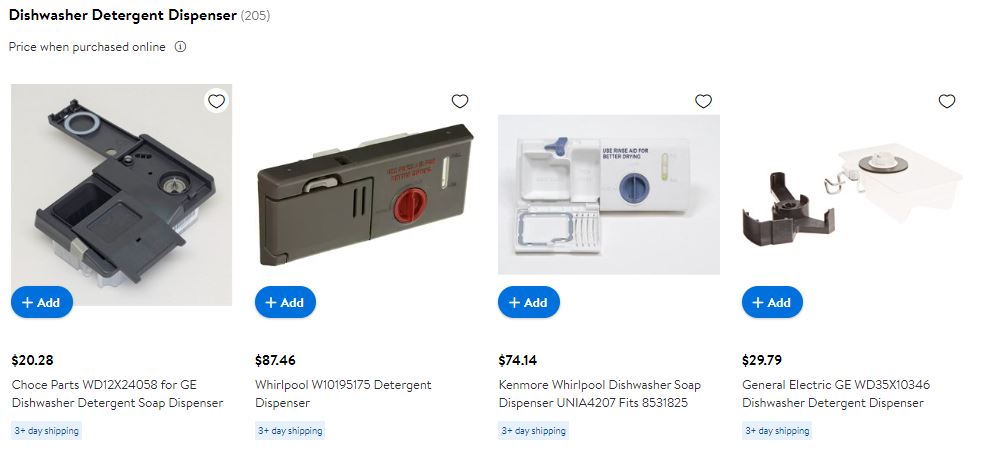Favorite the Choce Parts WD12X24058 dispenser with heart

click(x=216, y=101)
